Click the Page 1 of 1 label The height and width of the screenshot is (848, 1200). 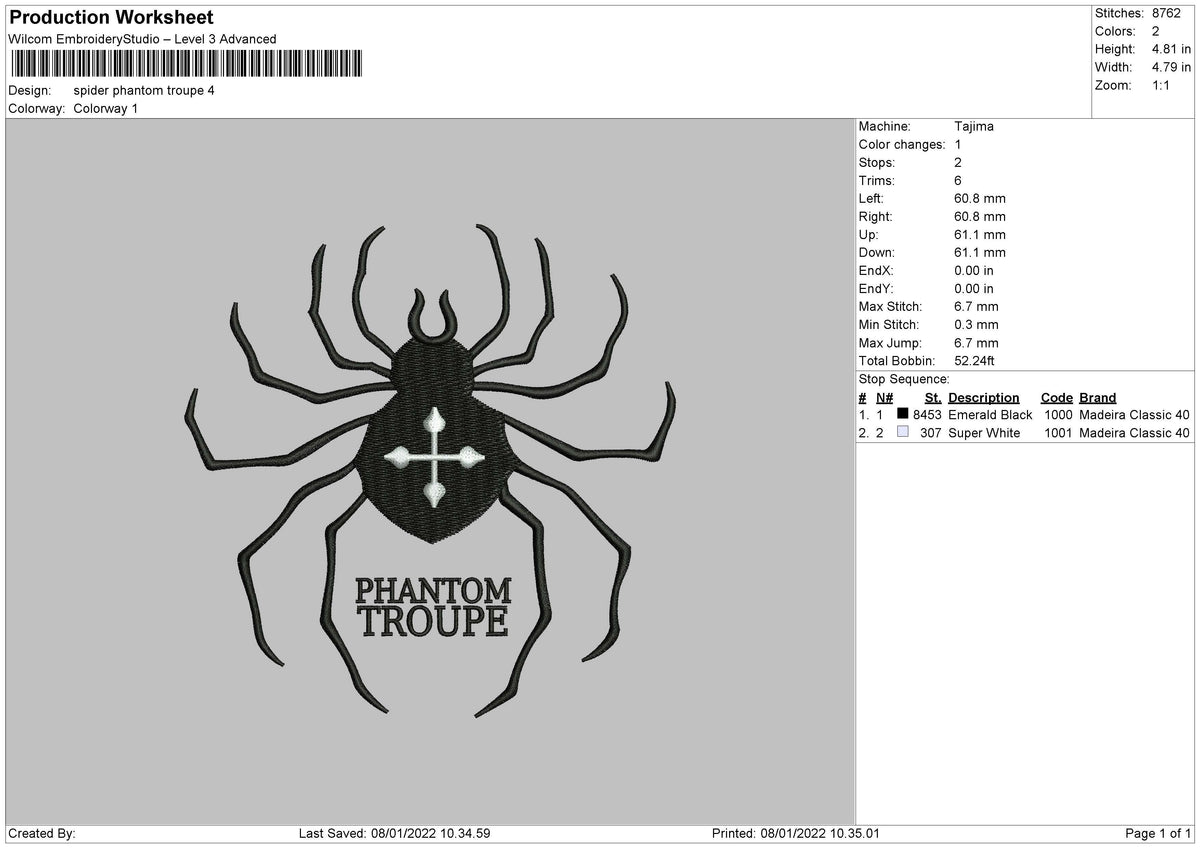(1157, 831)
